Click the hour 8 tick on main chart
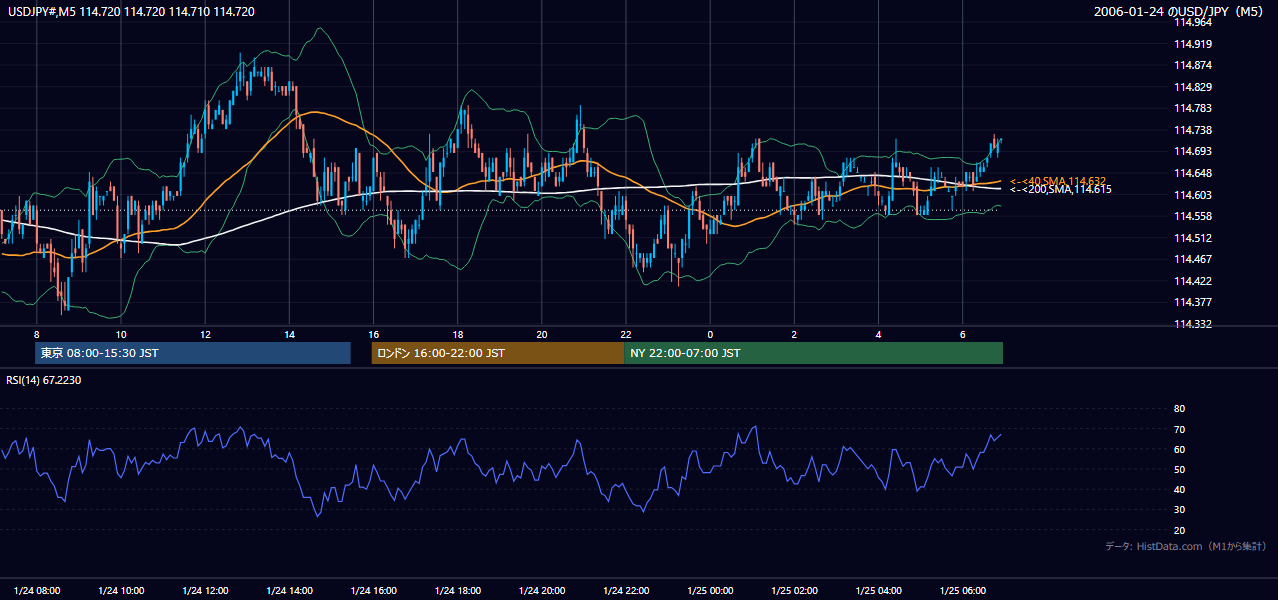The width and height of the screenshot is (1278, 600). click(x=36, y=333)
